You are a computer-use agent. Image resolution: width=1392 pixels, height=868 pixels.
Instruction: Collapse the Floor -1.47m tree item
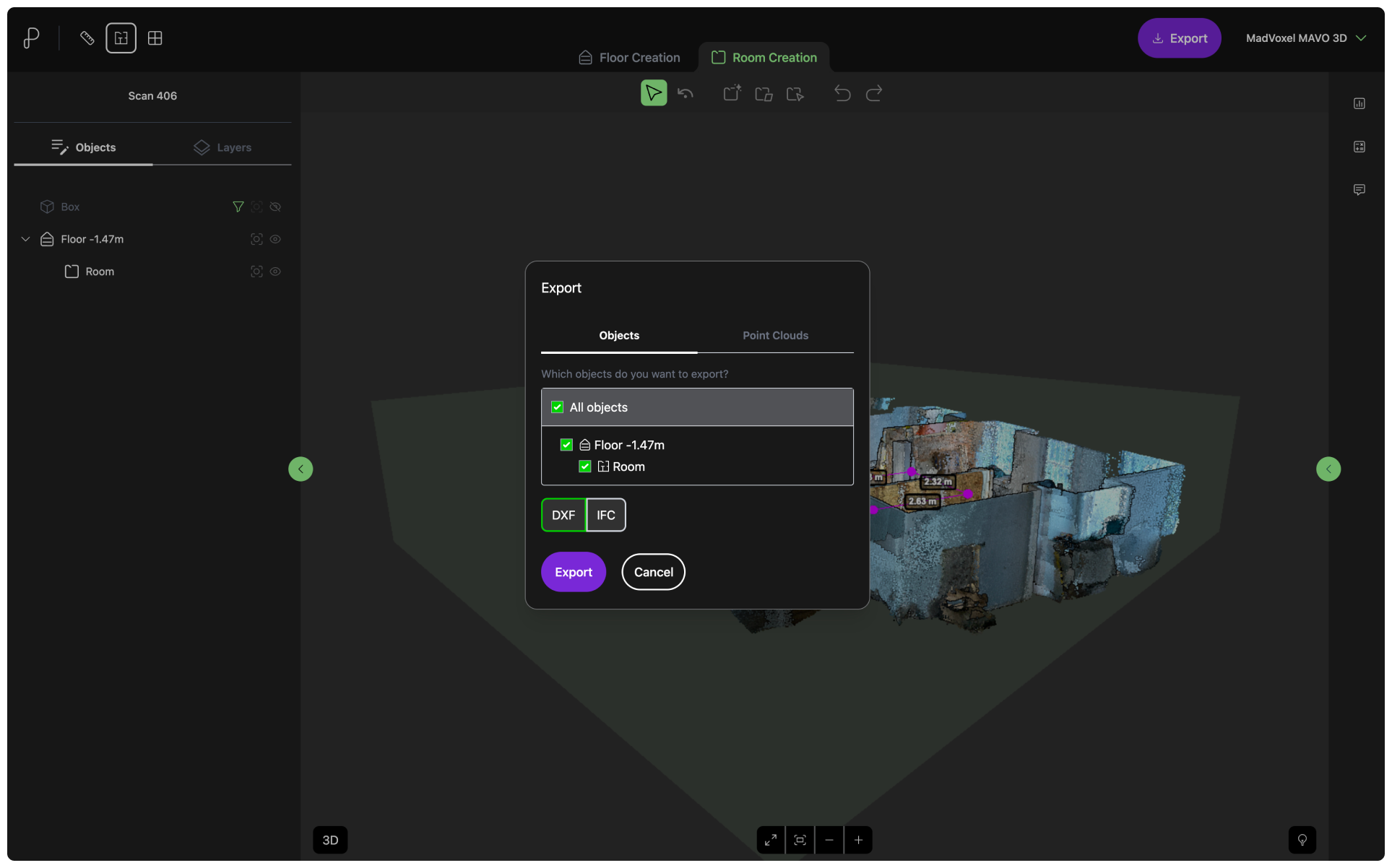point(26,239)
